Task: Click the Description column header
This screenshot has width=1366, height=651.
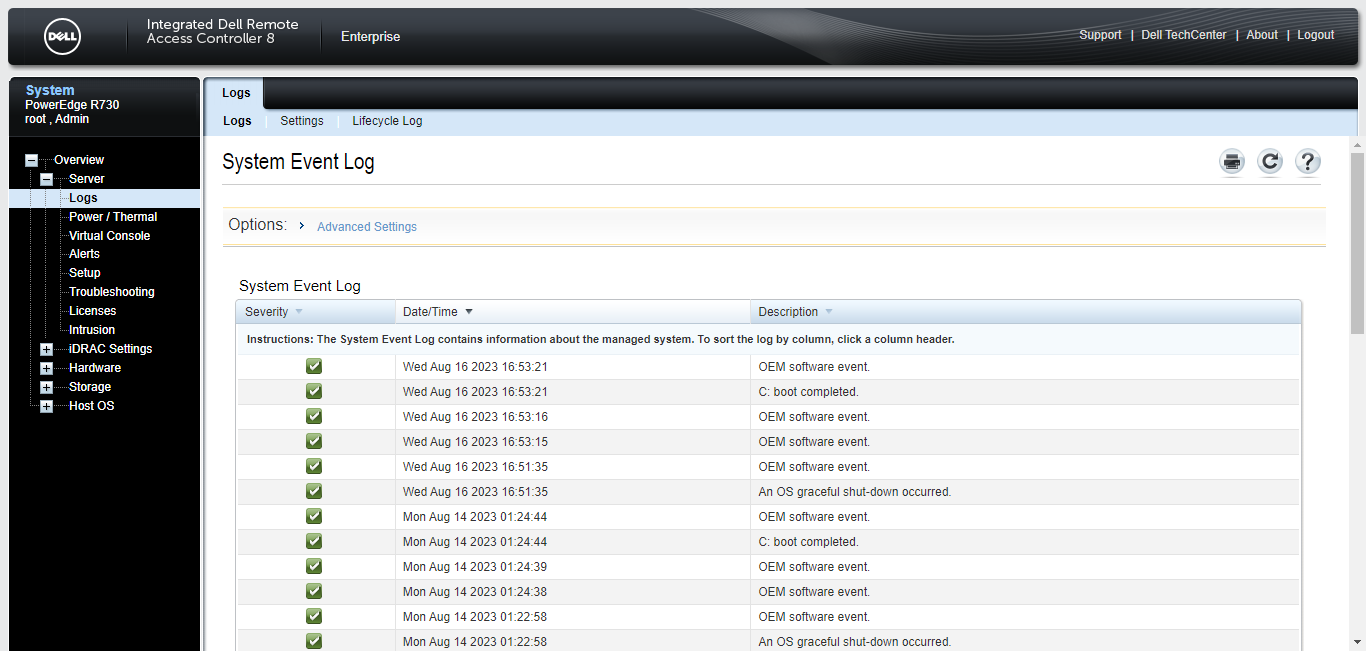Action: [1026, 312]
